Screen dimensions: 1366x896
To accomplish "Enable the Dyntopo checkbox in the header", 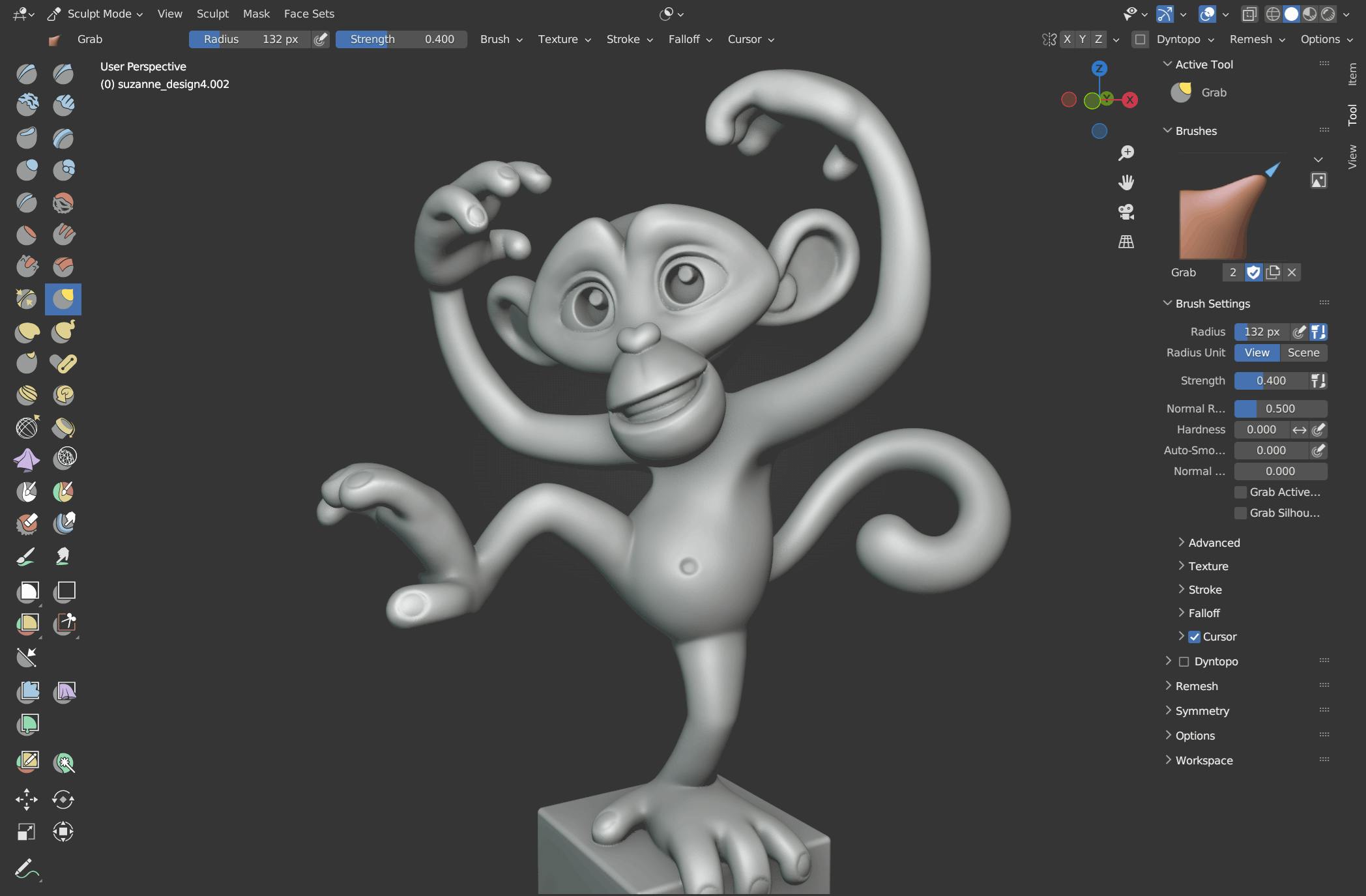I will pos(1140,39).
